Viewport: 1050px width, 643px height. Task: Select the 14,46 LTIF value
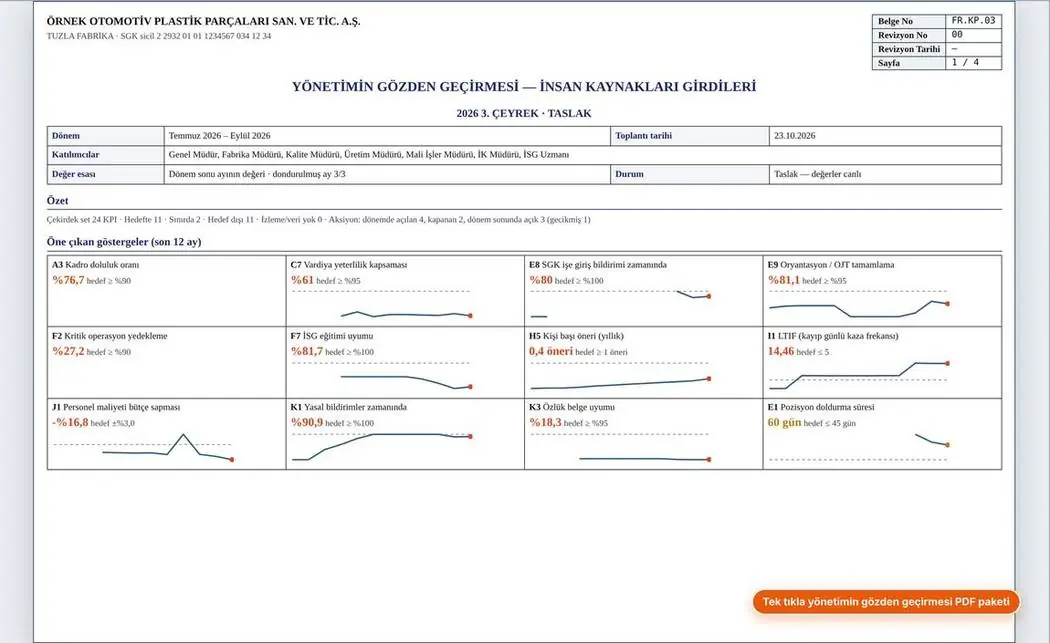tap(781, 351)
